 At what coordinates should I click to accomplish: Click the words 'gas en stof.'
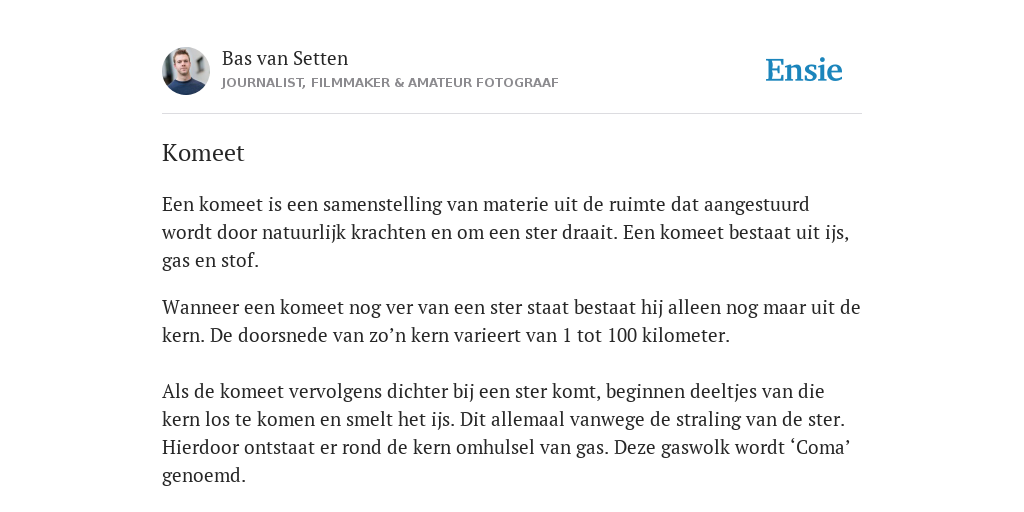(210, 261)
